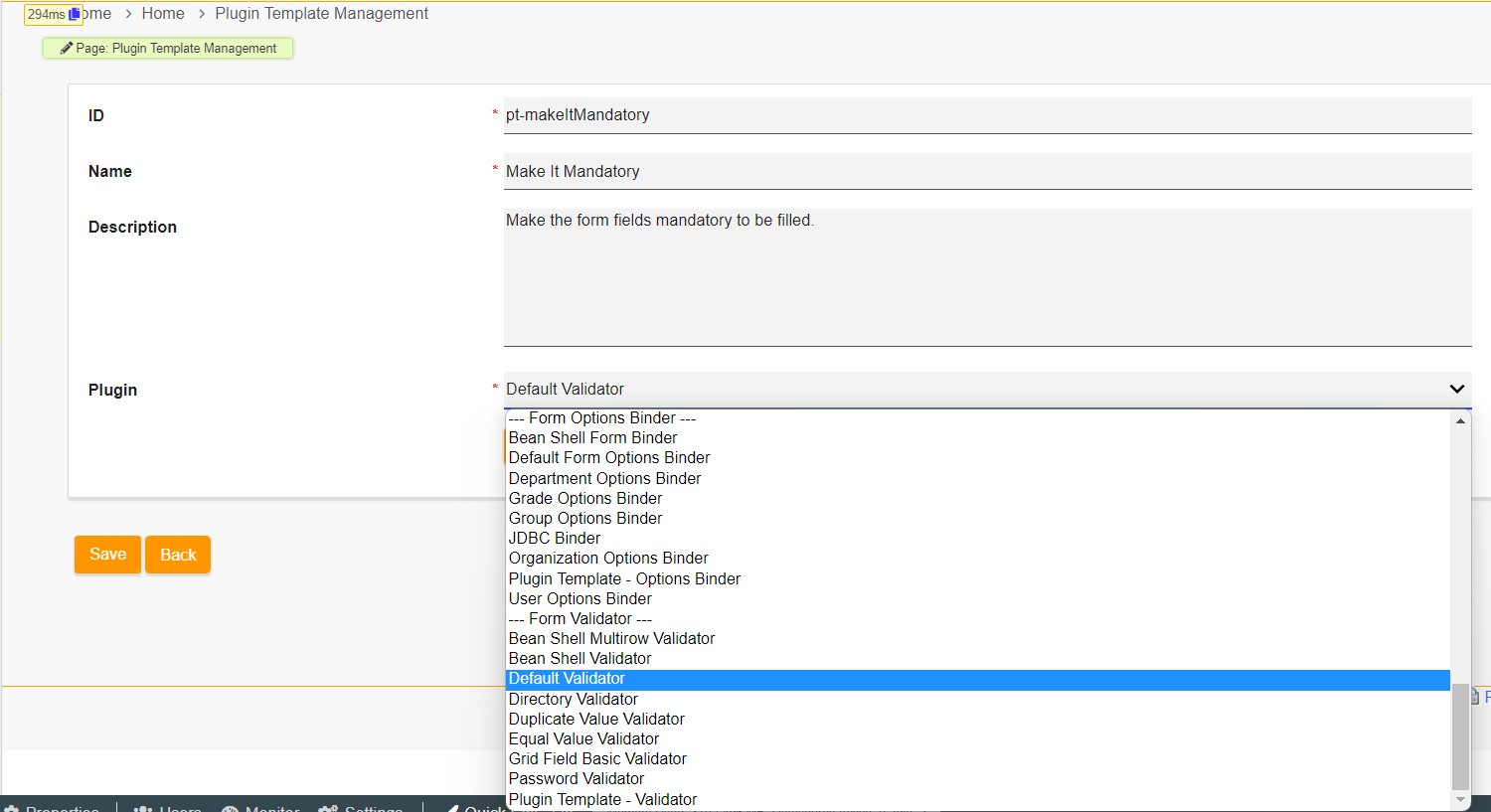Choose Password Validator option
This screenshot has width=1491, height=812.
click(978, 779)
